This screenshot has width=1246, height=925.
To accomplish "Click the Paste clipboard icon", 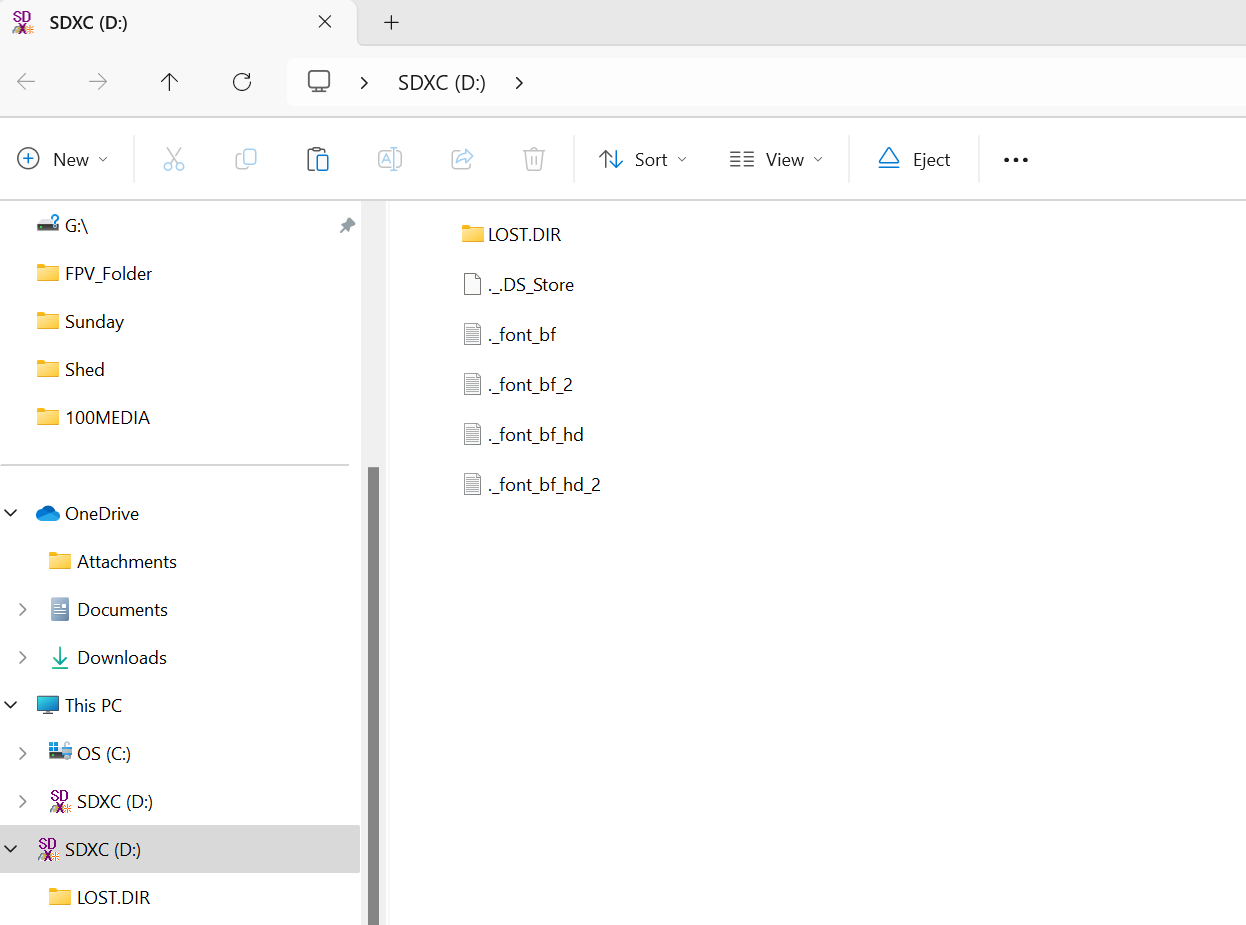I will click(318, 159).
